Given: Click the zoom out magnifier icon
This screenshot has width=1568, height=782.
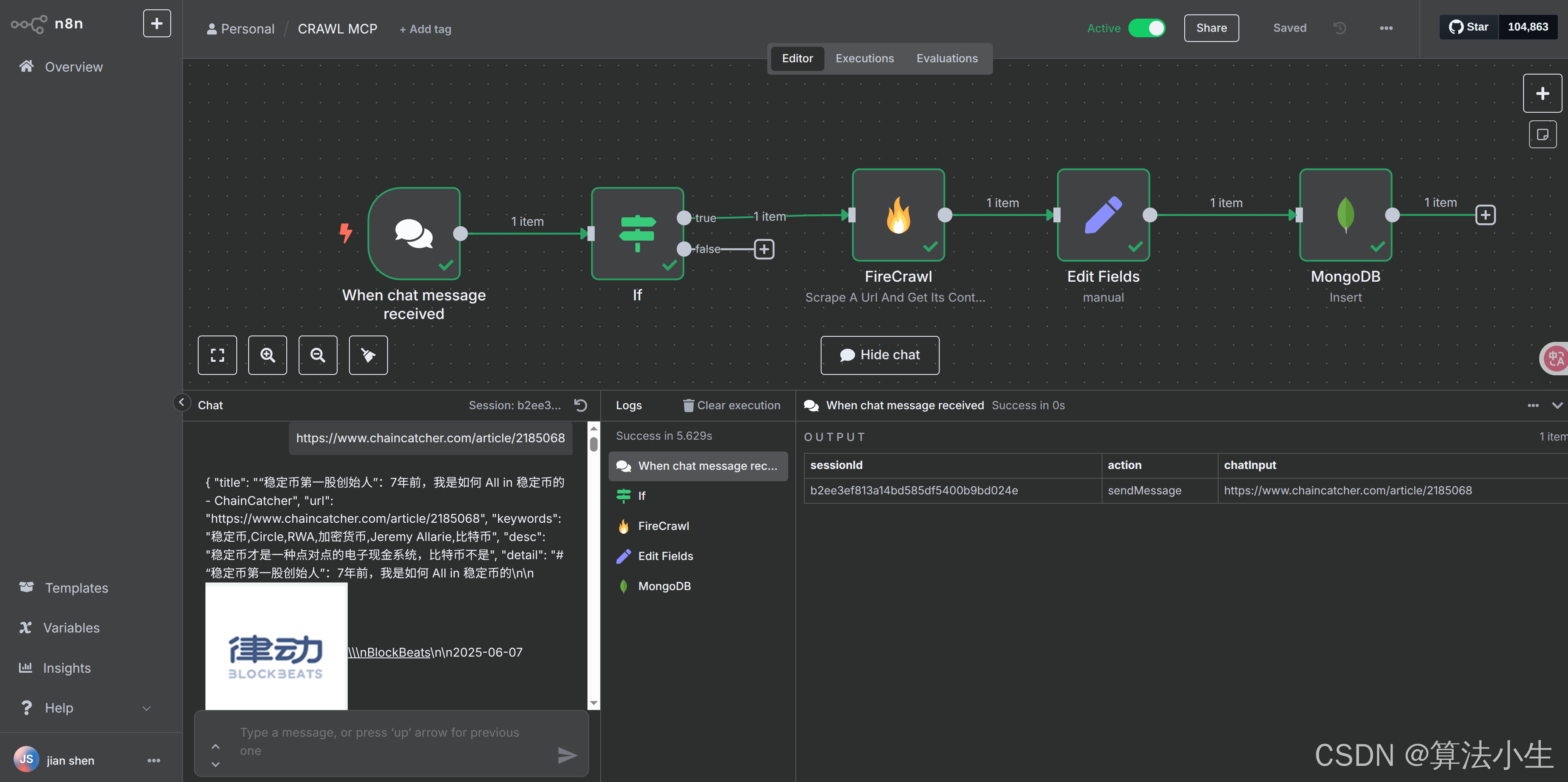Looking at the screenshot, I should click(x=318, y=355).
